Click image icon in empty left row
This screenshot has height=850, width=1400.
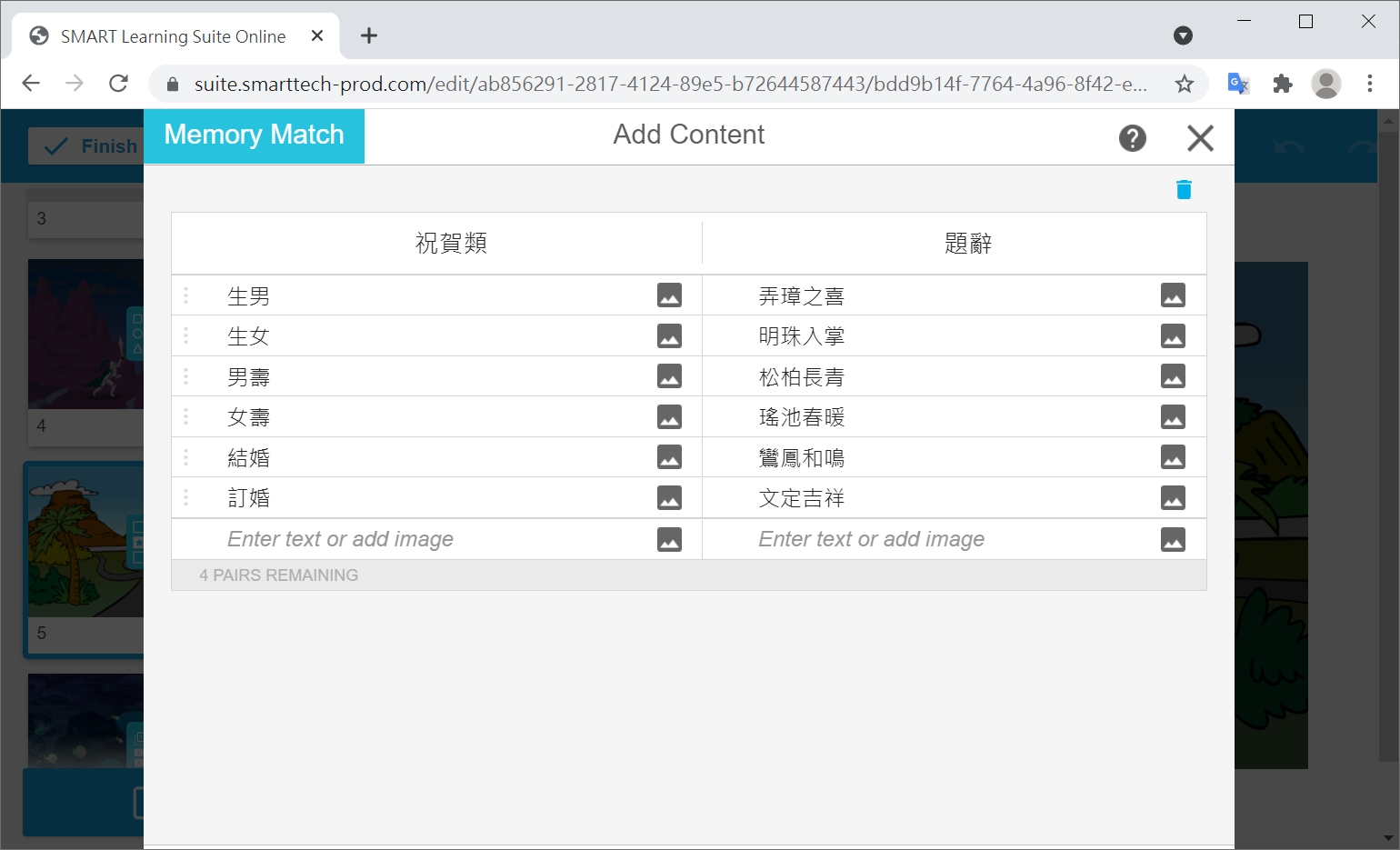pyautogui.click(x=669, y=539)
